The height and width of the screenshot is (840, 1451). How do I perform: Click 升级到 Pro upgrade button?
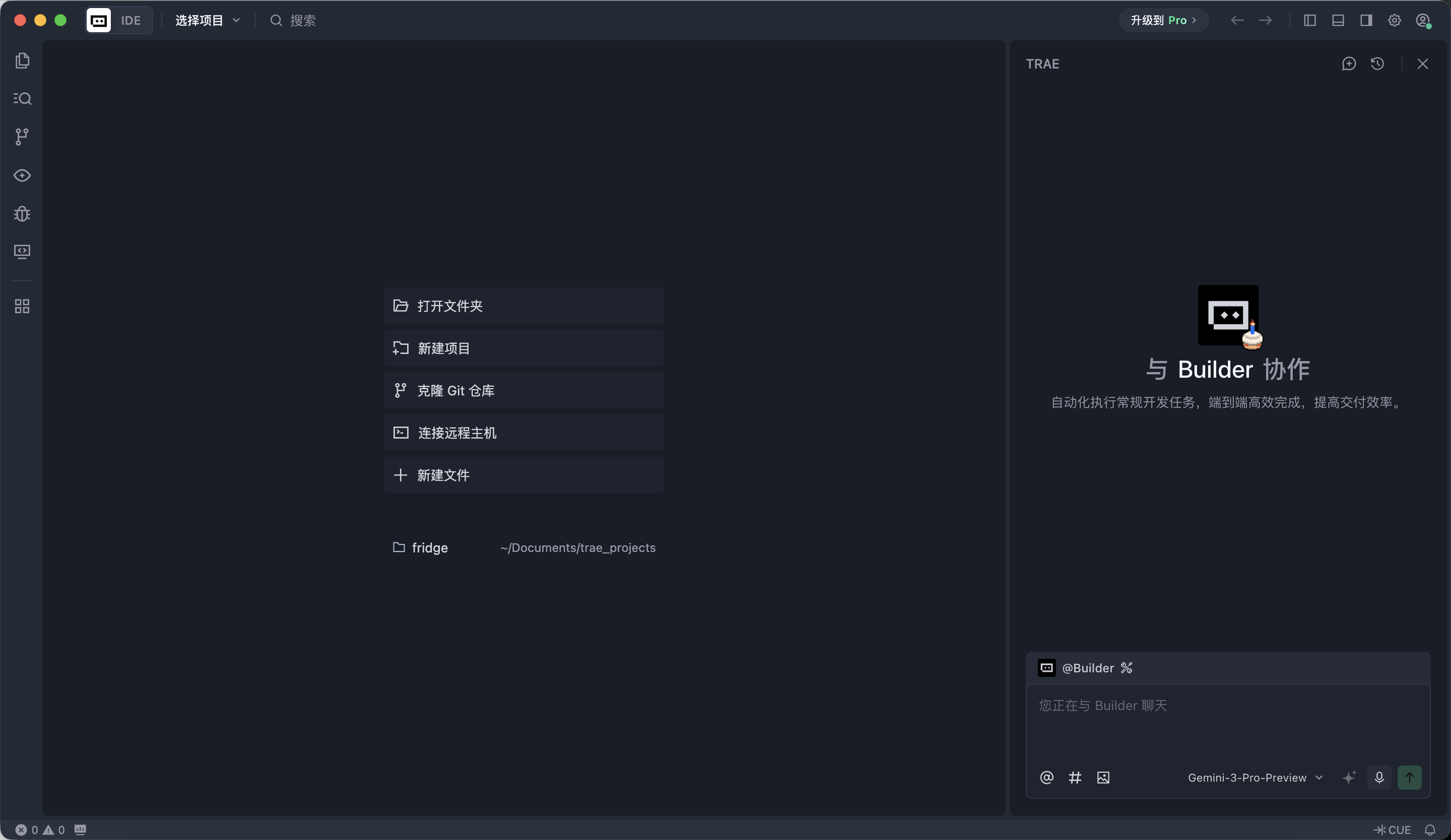coord(1163,21)
